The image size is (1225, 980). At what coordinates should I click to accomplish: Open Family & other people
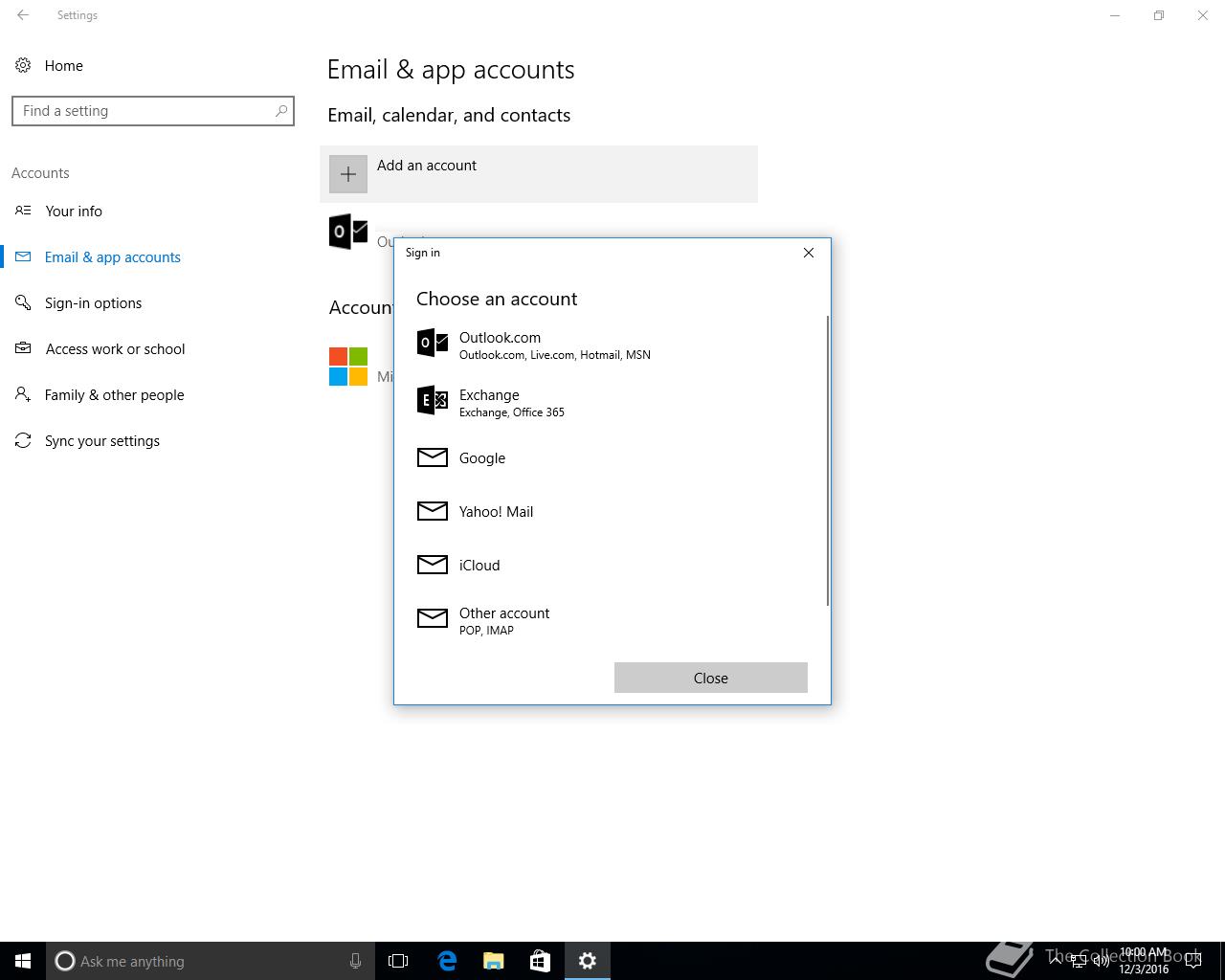(115, 395)
